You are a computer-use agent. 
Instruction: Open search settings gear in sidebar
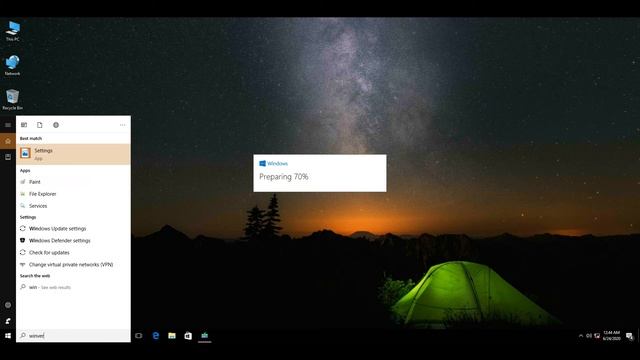point(8,305)
